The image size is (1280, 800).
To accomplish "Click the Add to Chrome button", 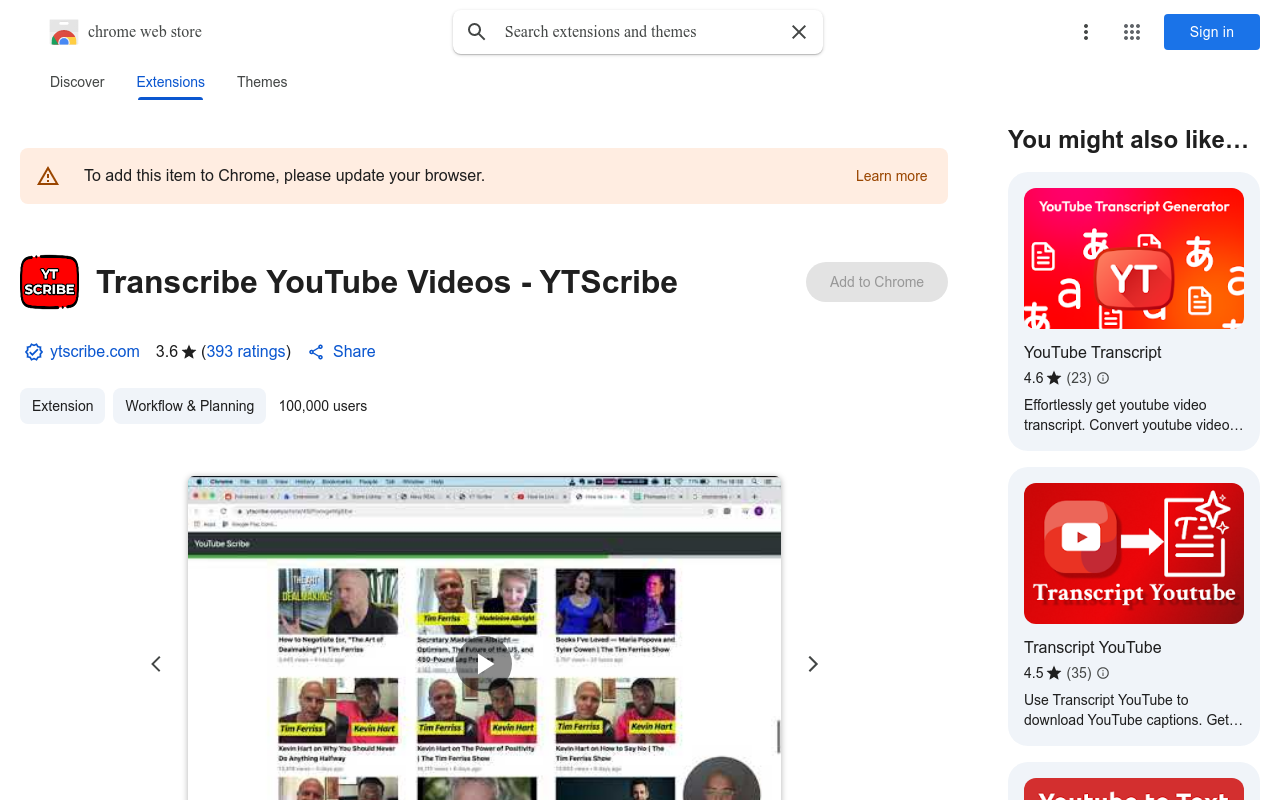I will tap(877, 282).
